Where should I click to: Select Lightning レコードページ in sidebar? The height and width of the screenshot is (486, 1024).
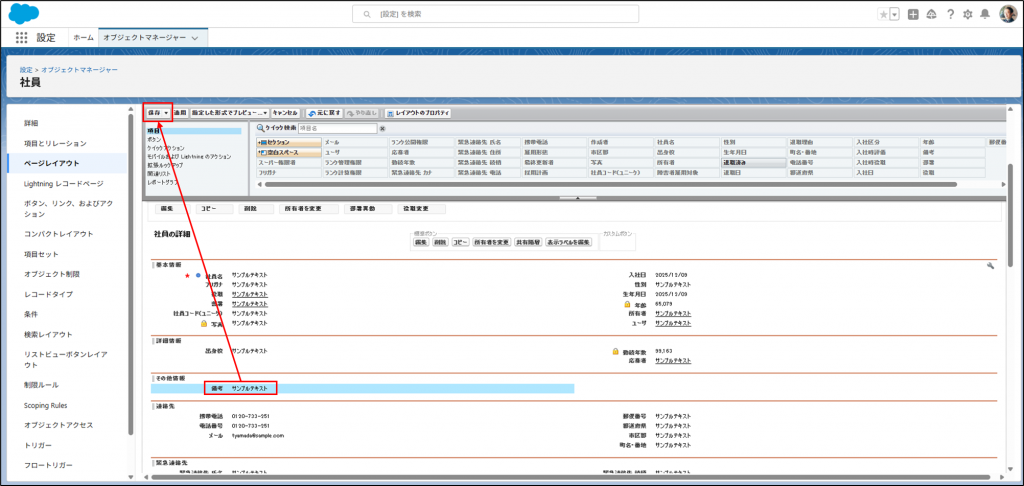(x=64, y=184)
